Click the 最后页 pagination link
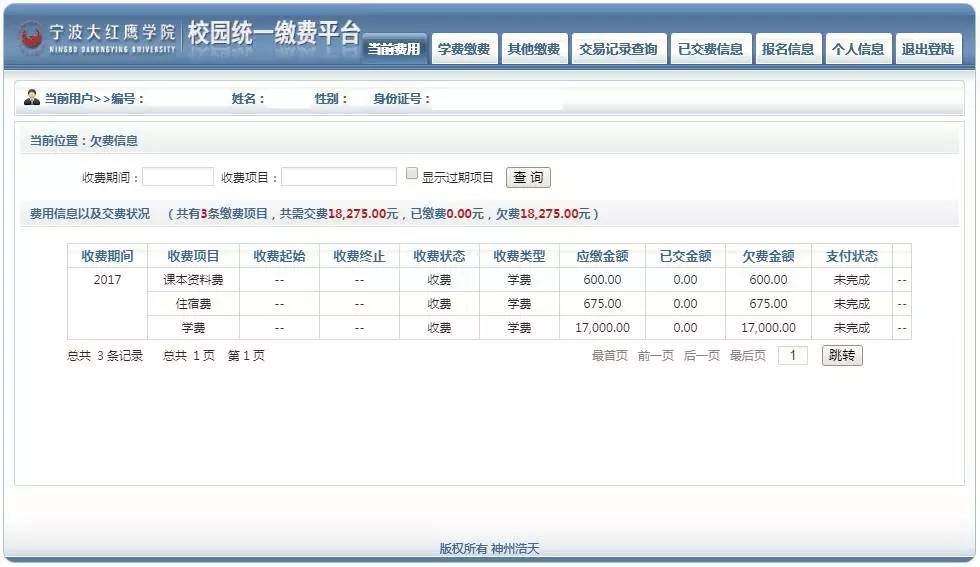The image size is (980, 567). coord(748,356)
